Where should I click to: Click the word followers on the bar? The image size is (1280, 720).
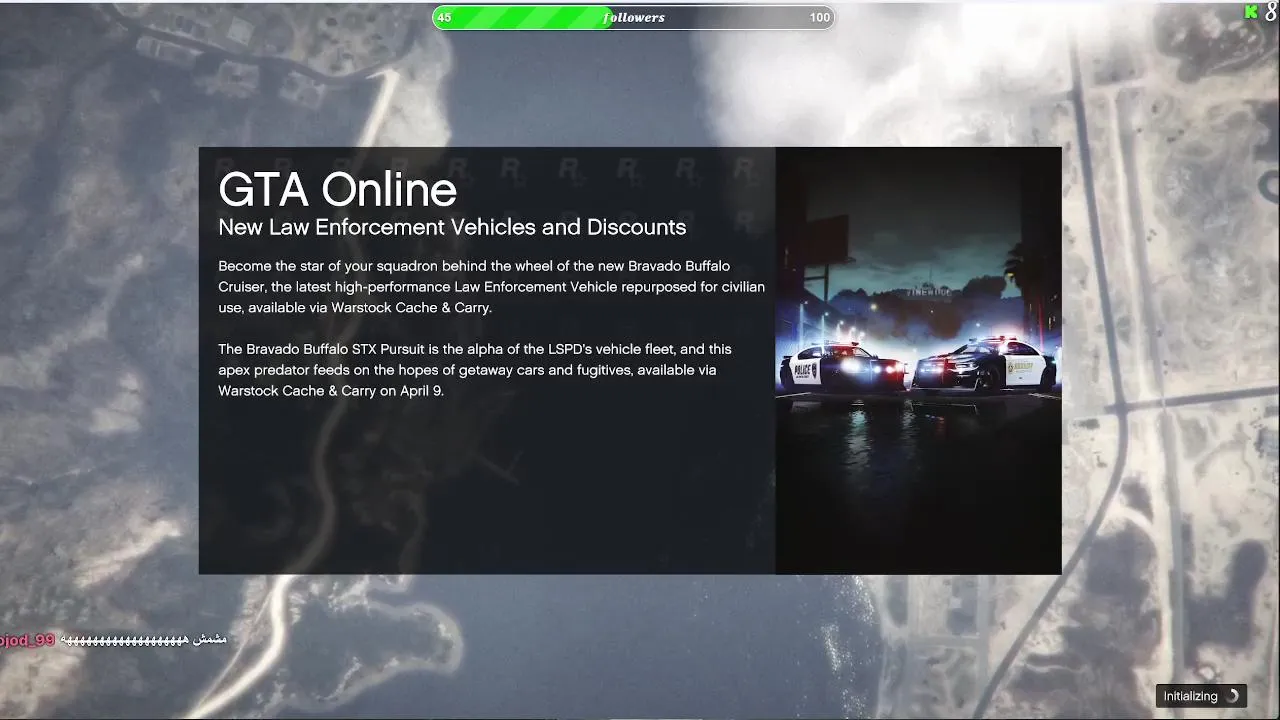[x=634, y=17]
